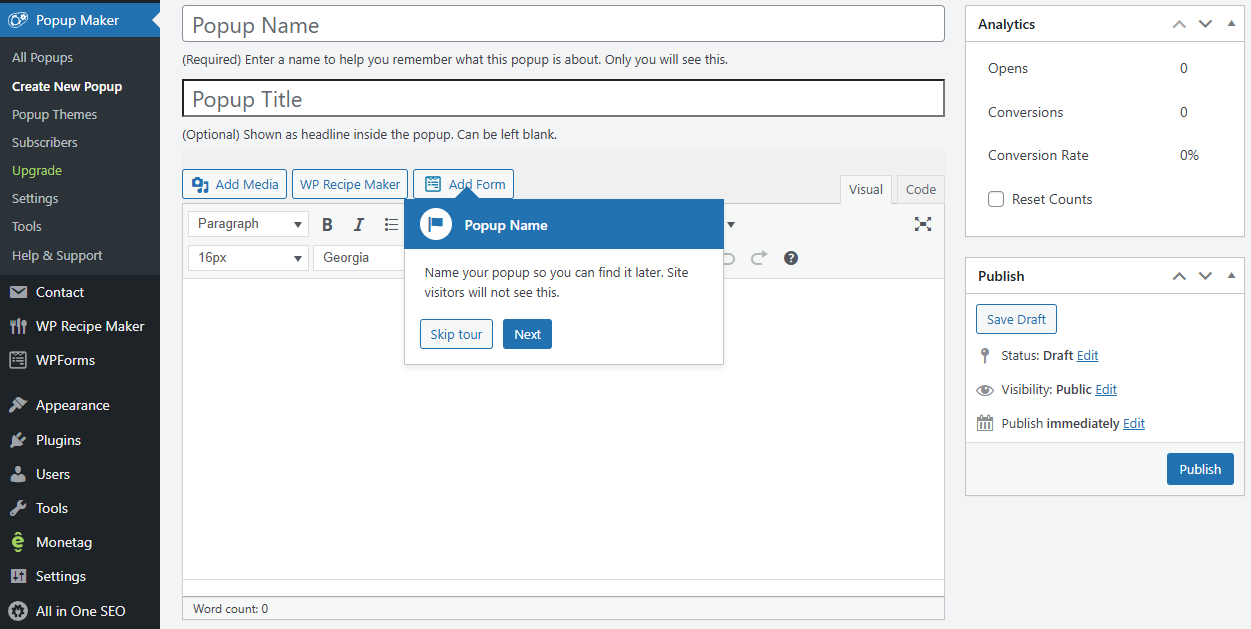This screenshot has width=1251, height=629.
Task: Edit the Visibility setting link
Action: point(1106,390)
